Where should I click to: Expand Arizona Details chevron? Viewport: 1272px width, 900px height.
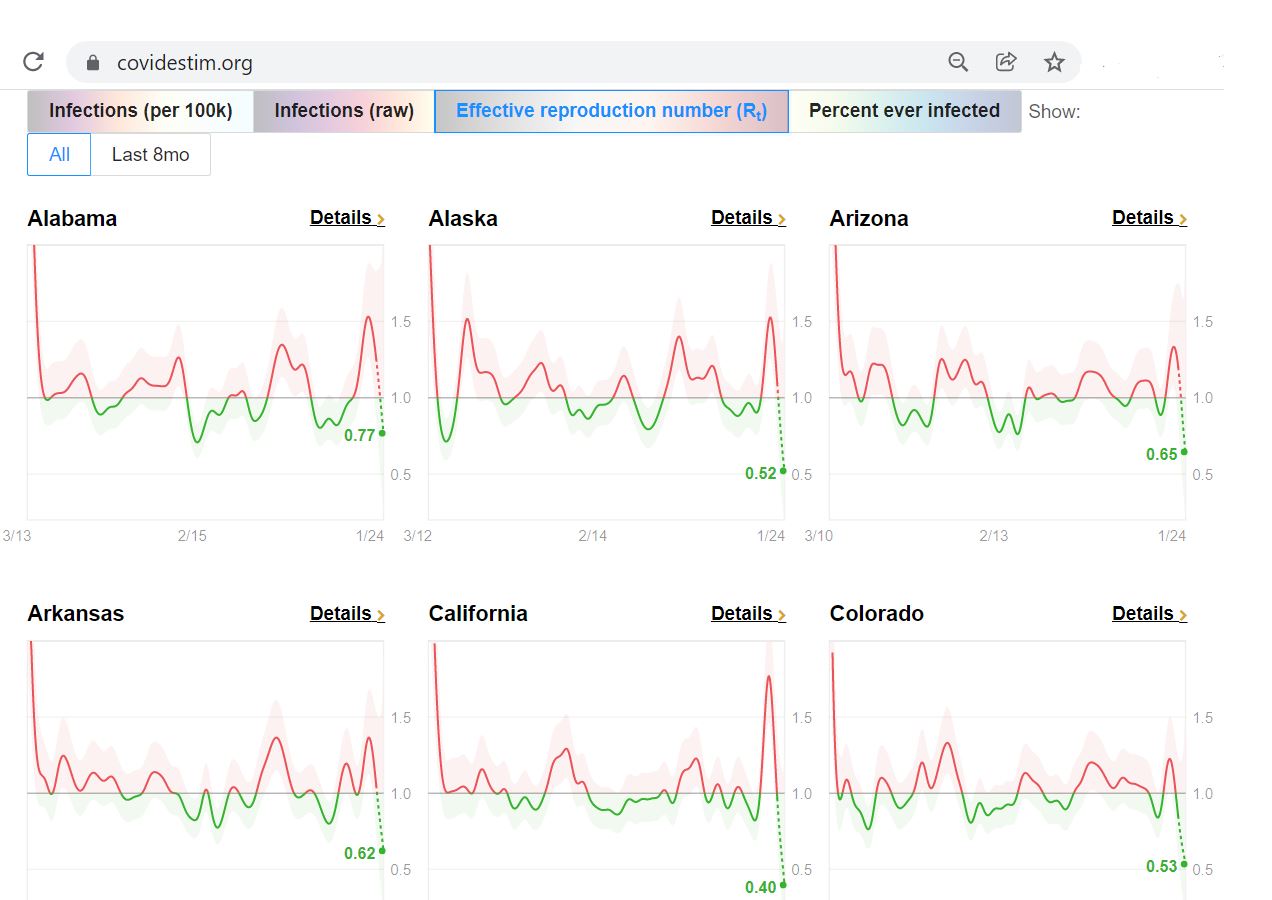[x=1182, y=219]
